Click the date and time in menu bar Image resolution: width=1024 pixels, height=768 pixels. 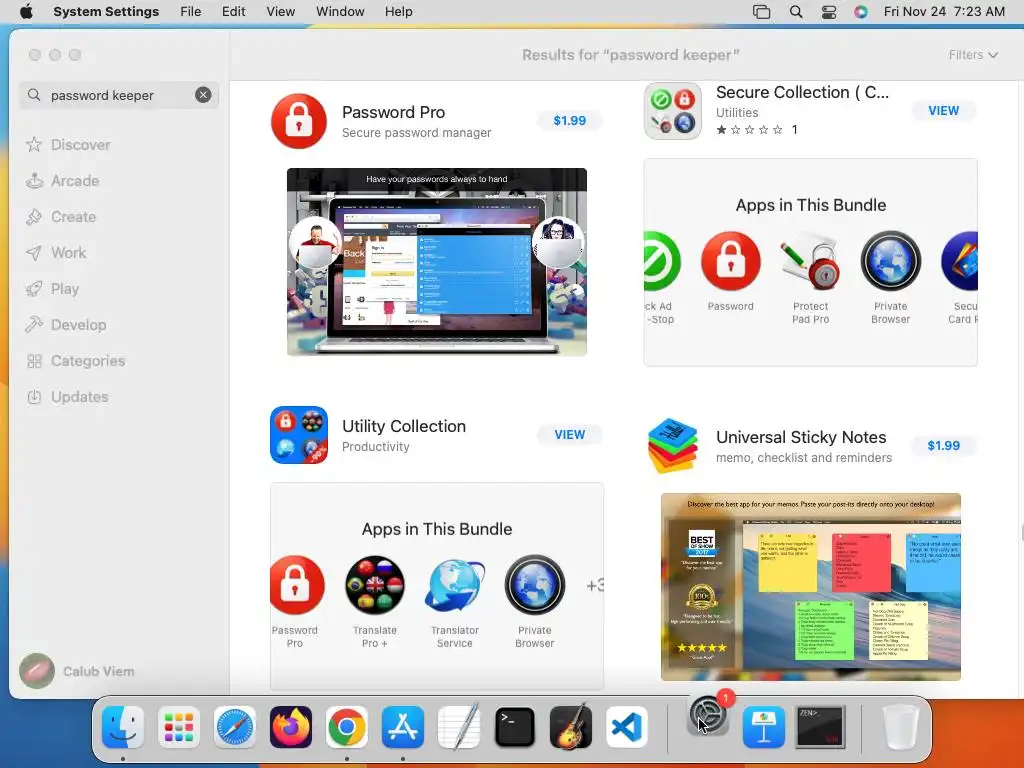[x=944, y=12]
